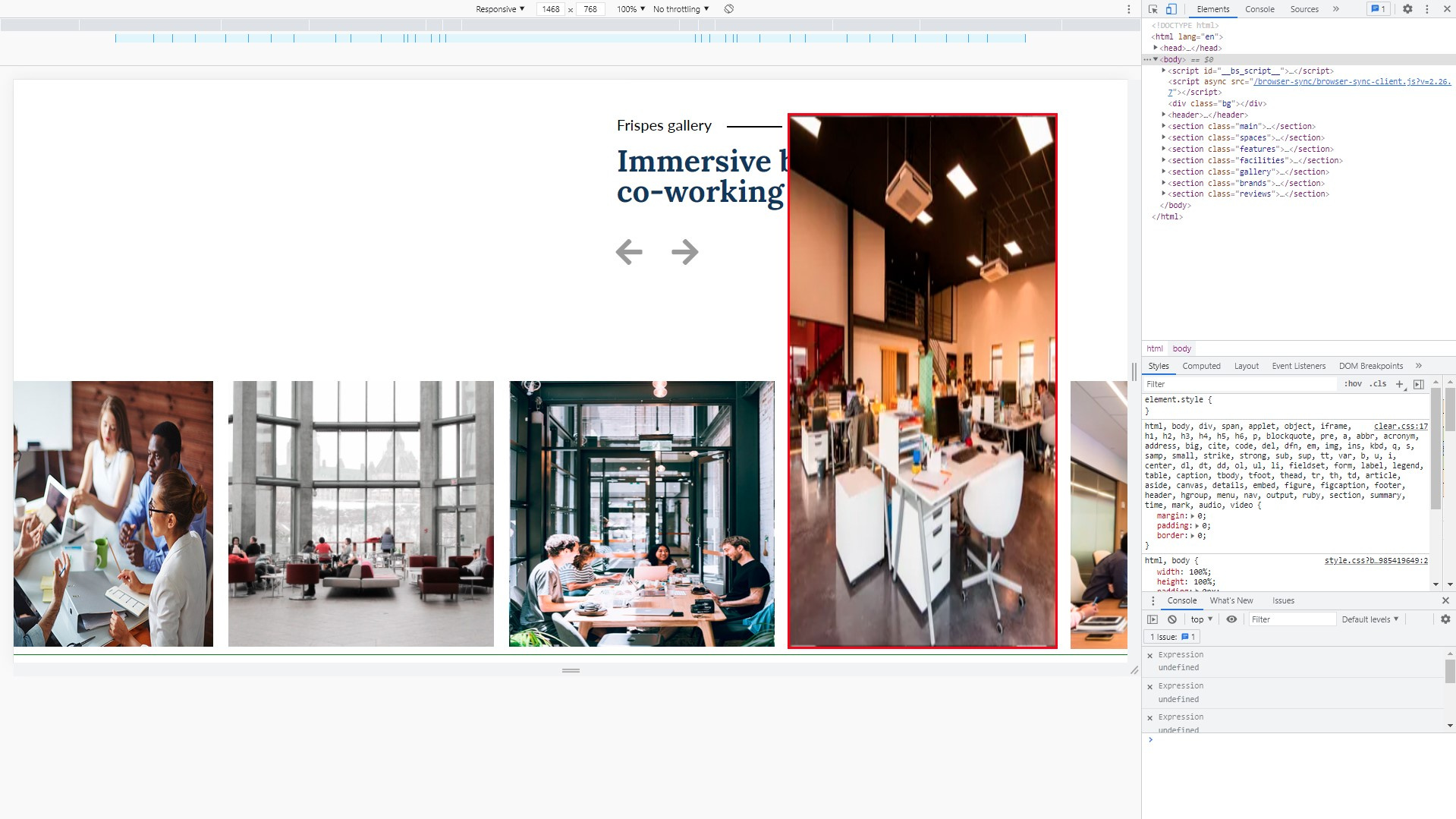
Task: Click the 1 Issue button in console
Action: (x=1172, y=637)
